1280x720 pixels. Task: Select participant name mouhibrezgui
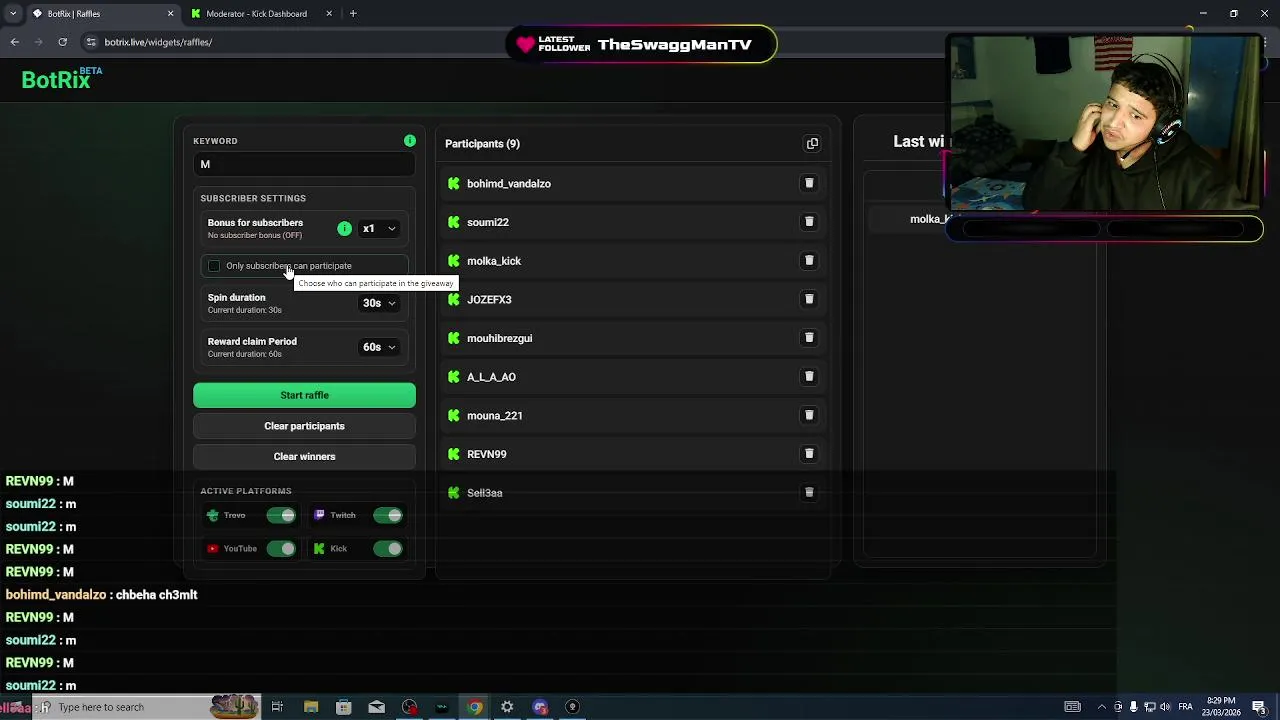pyautogui.click(x=499, y=338)
